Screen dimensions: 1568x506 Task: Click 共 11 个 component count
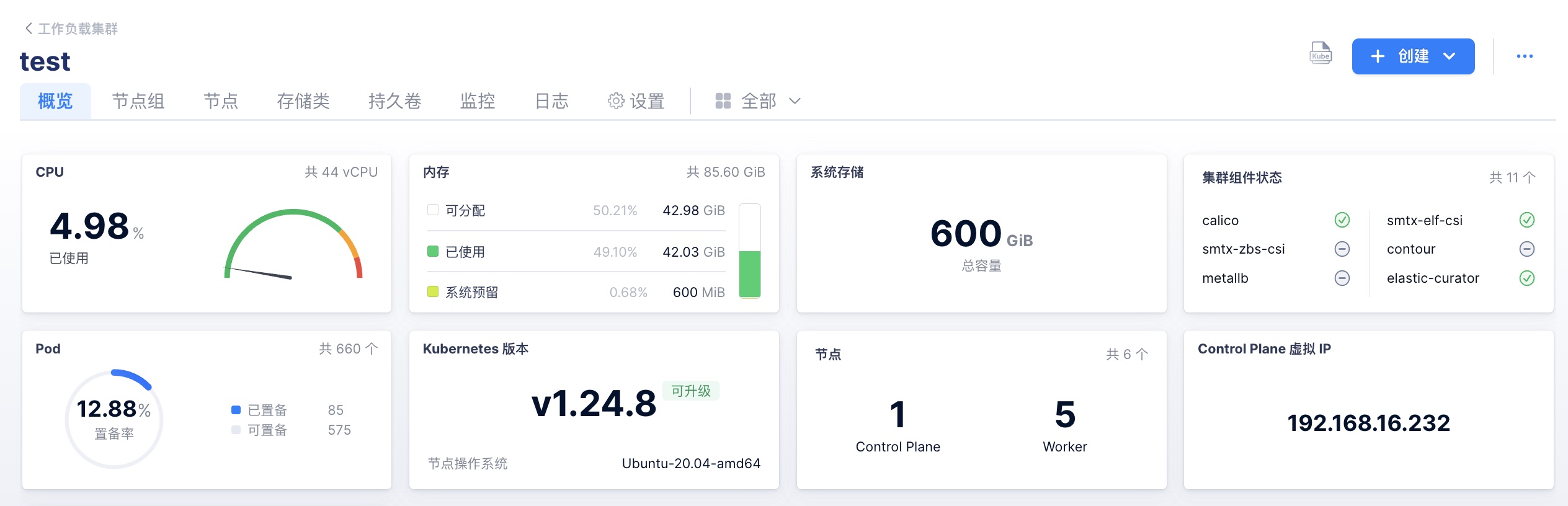tap(1512, 177)
